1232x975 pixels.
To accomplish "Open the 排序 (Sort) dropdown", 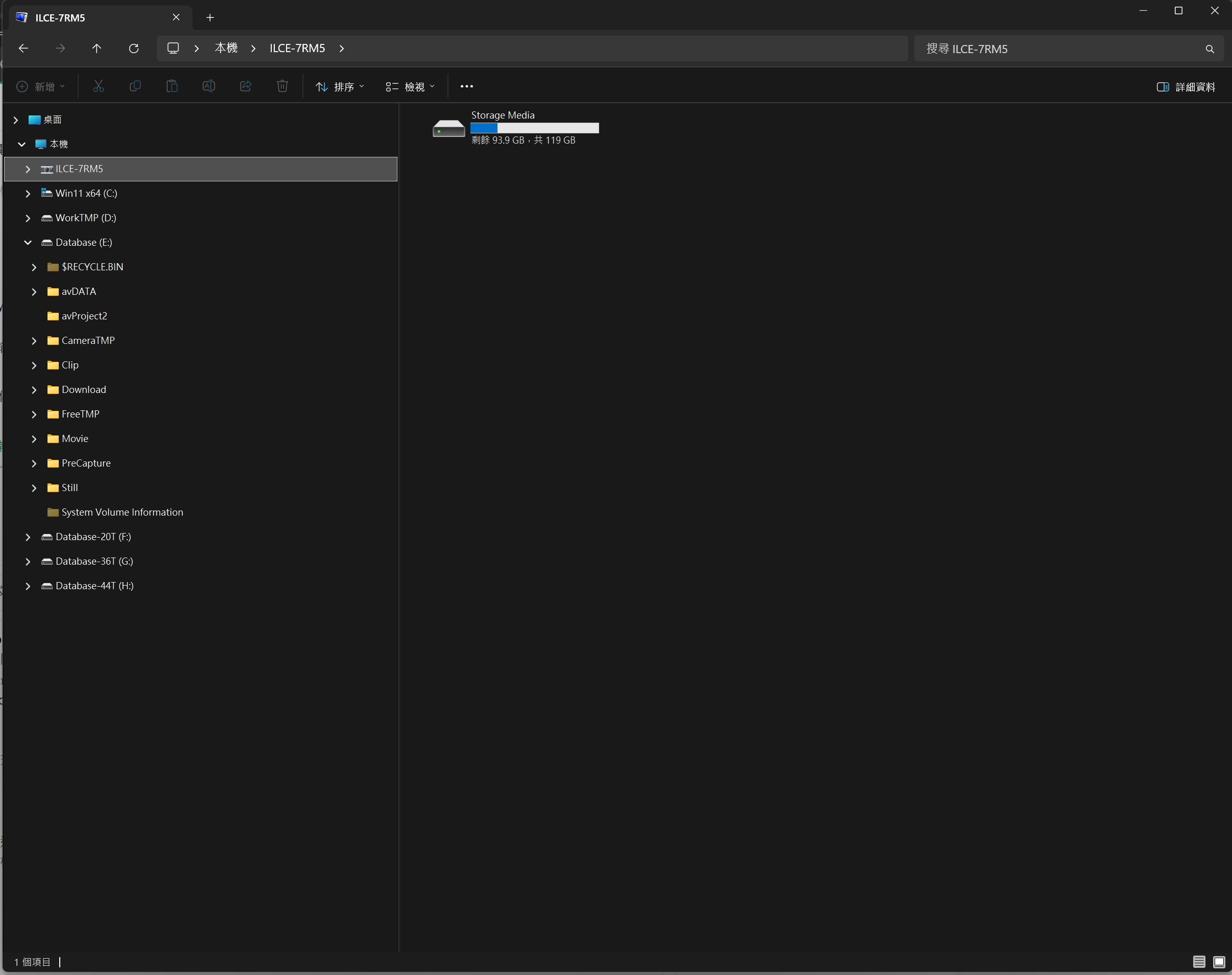I will [340, 87].
